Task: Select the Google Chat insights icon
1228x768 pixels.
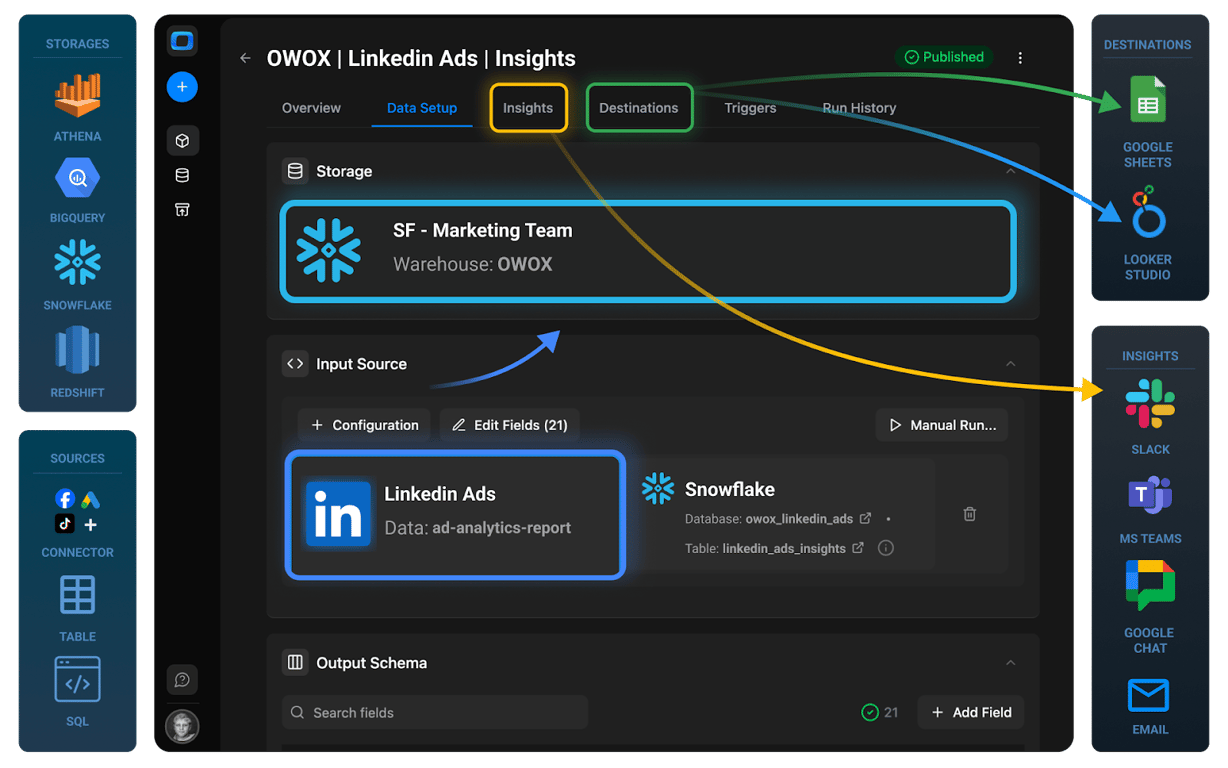Action: pyautogui.click(x=1150, y=585)
